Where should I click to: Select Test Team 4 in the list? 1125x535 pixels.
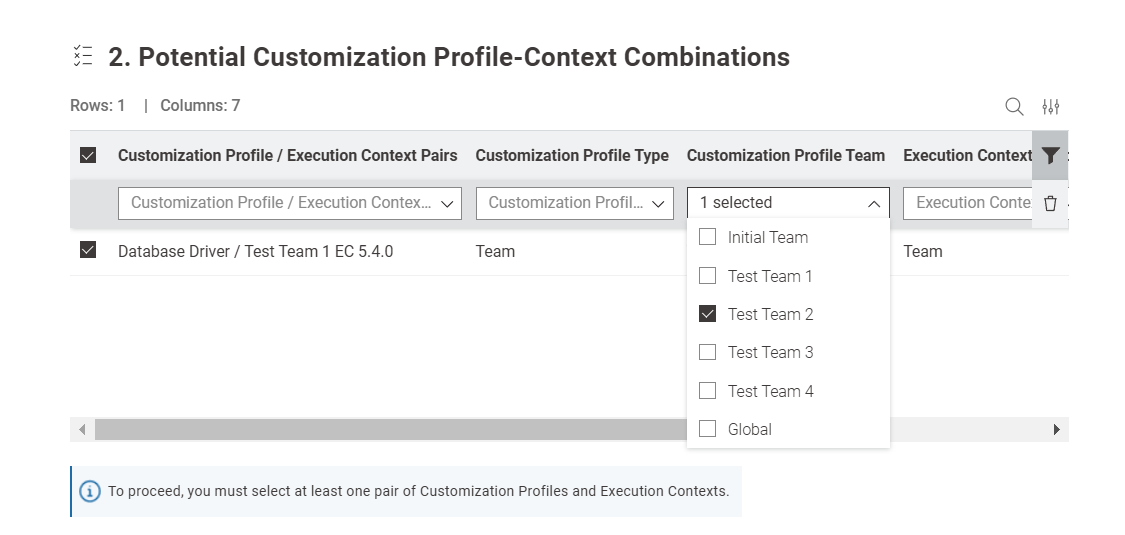708,391
